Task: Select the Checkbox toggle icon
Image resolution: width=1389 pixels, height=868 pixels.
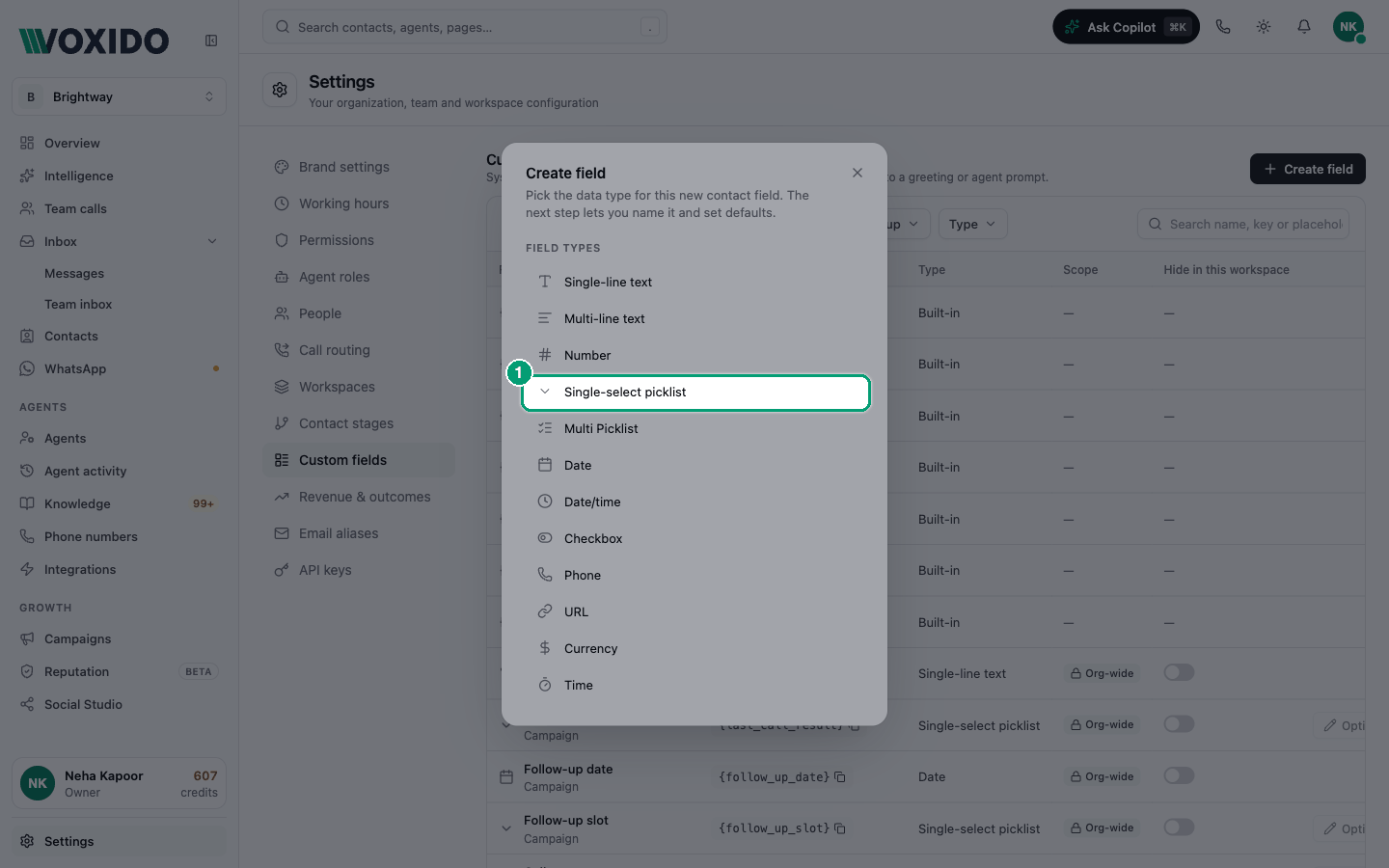Action: (545, 538)
